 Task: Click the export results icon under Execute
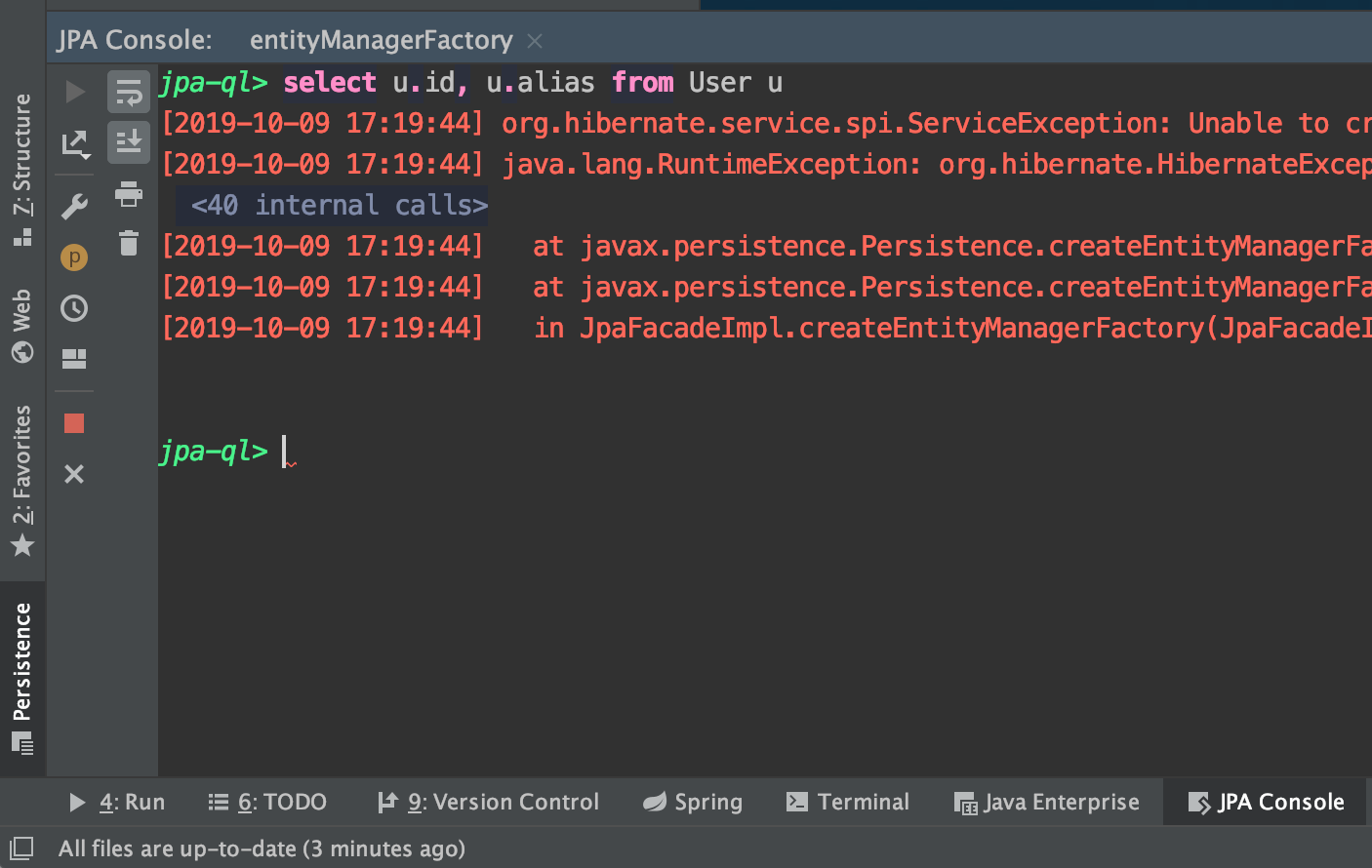coord(75,144)
